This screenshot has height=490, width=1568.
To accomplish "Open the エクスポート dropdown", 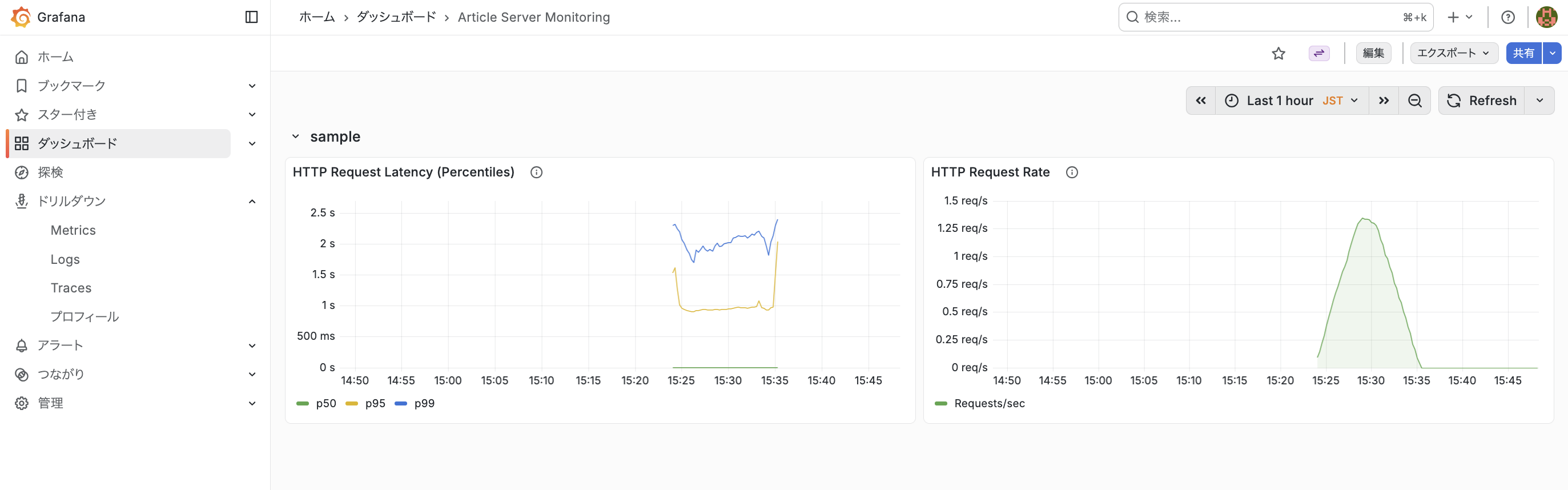I will tap(1452, 54).
